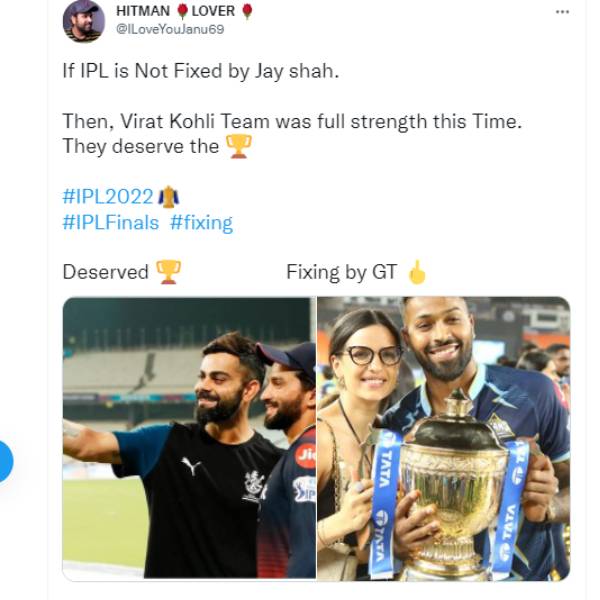Click the tweet author's profile avatar
The image size is (600, 600).
tap(83, 21)
